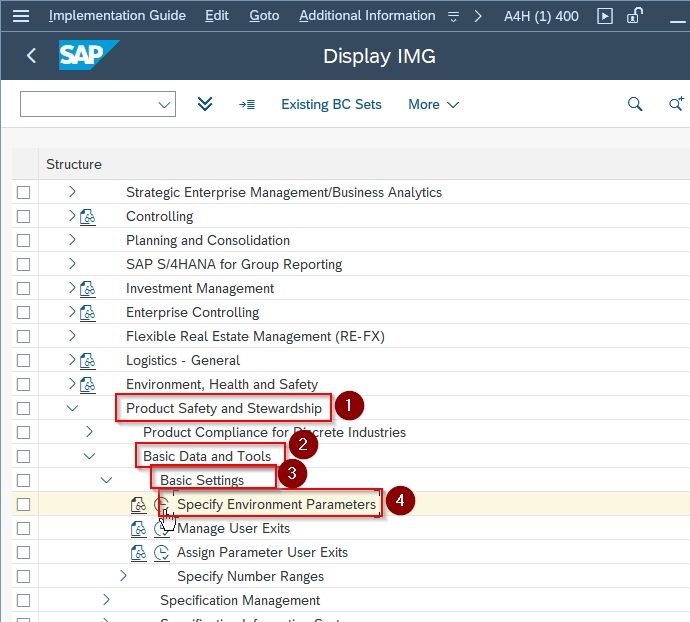Collapse the Basic Data and Tools node
690x622 pixels.
pos(89,456)
